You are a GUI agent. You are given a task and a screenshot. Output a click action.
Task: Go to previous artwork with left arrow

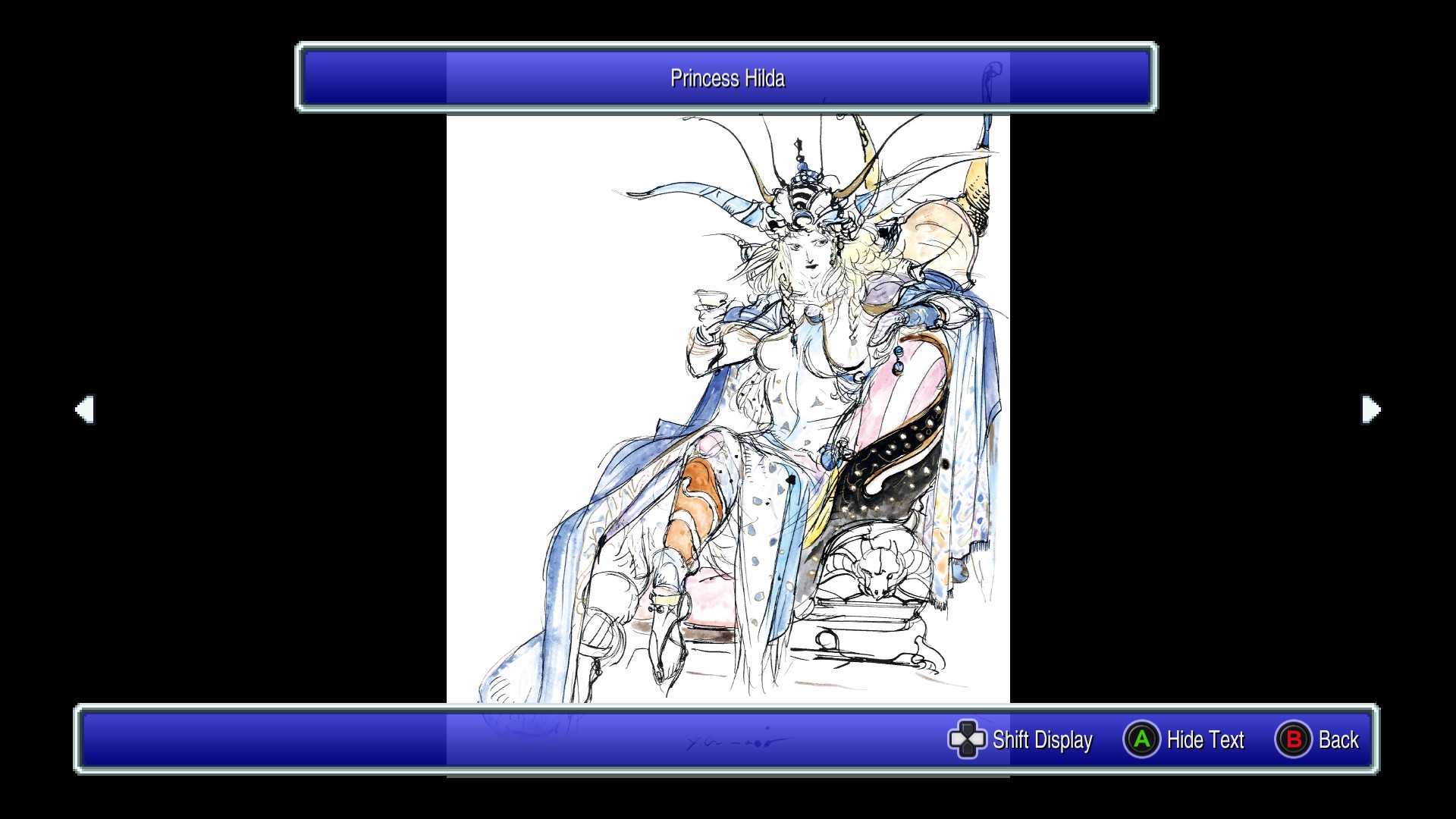[x=84, y=409]
